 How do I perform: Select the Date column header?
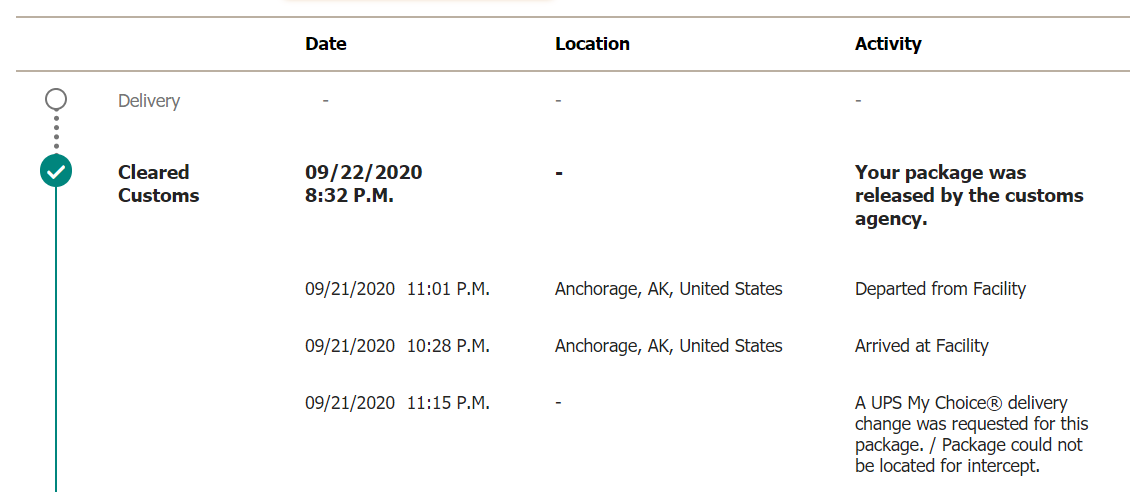326,44
